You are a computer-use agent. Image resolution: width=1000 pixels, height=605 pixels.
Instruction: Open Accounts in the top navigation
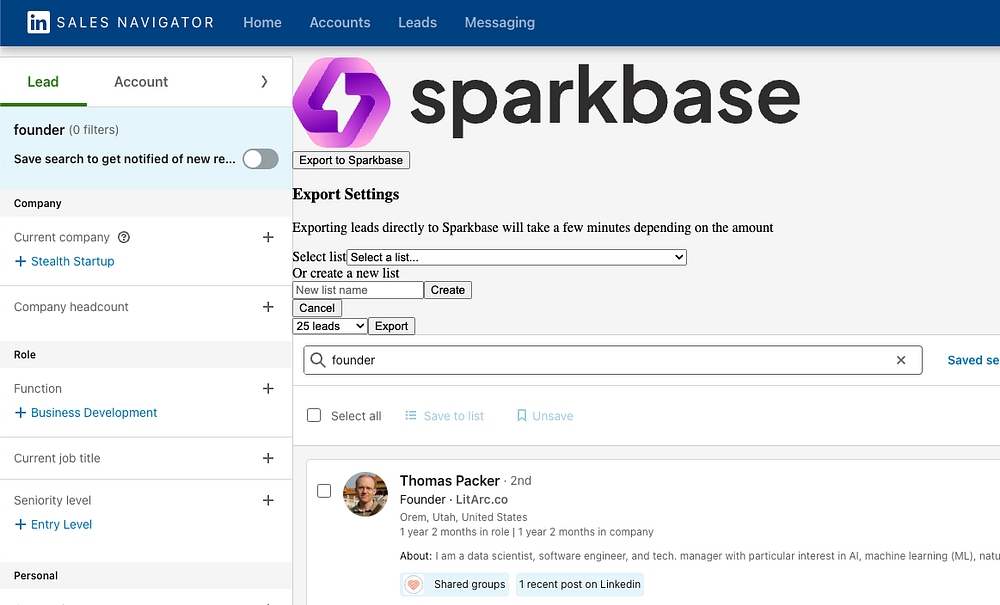[x=340, y=22]
